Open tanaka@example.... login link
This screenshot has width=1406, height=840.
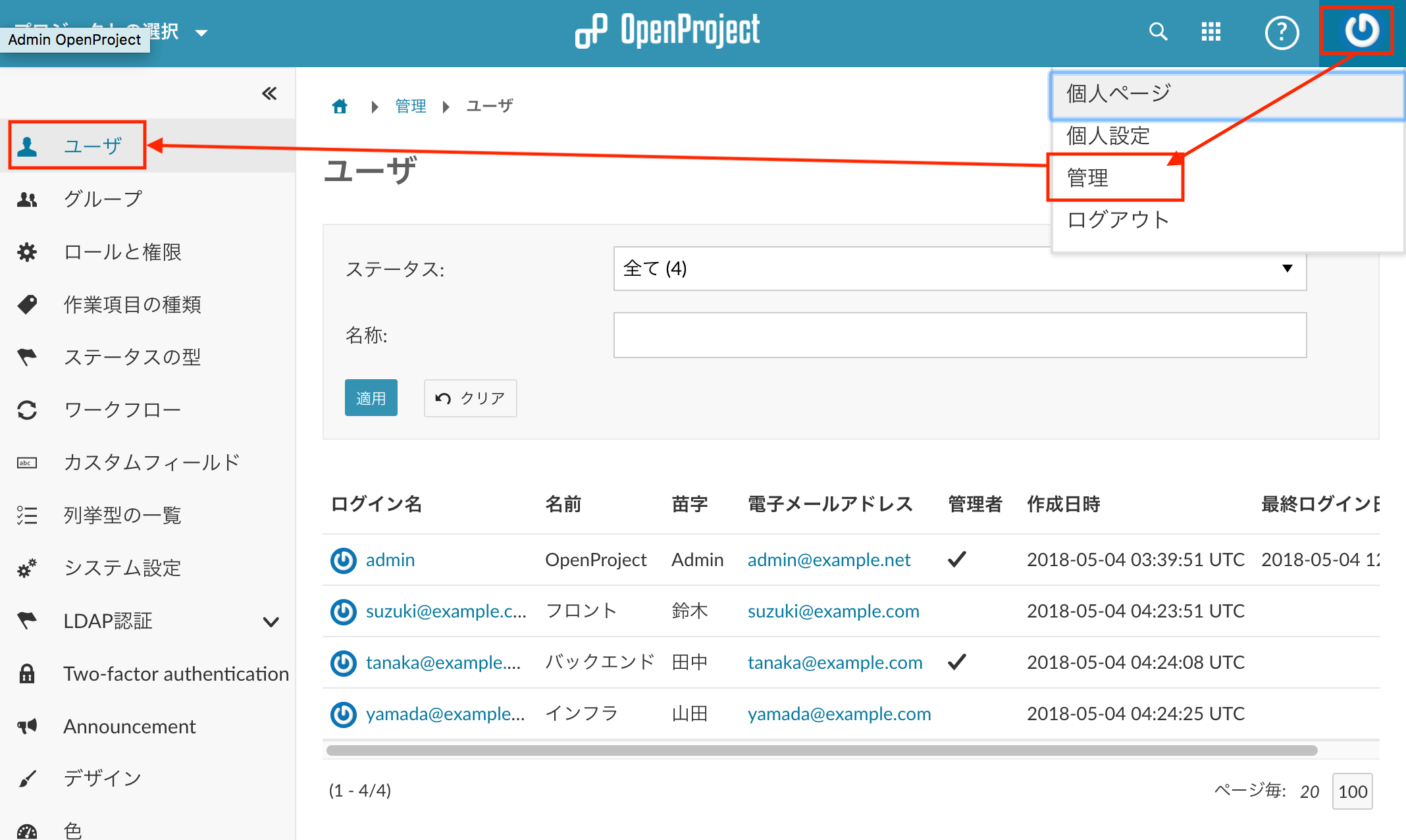(x=444, y=662)
